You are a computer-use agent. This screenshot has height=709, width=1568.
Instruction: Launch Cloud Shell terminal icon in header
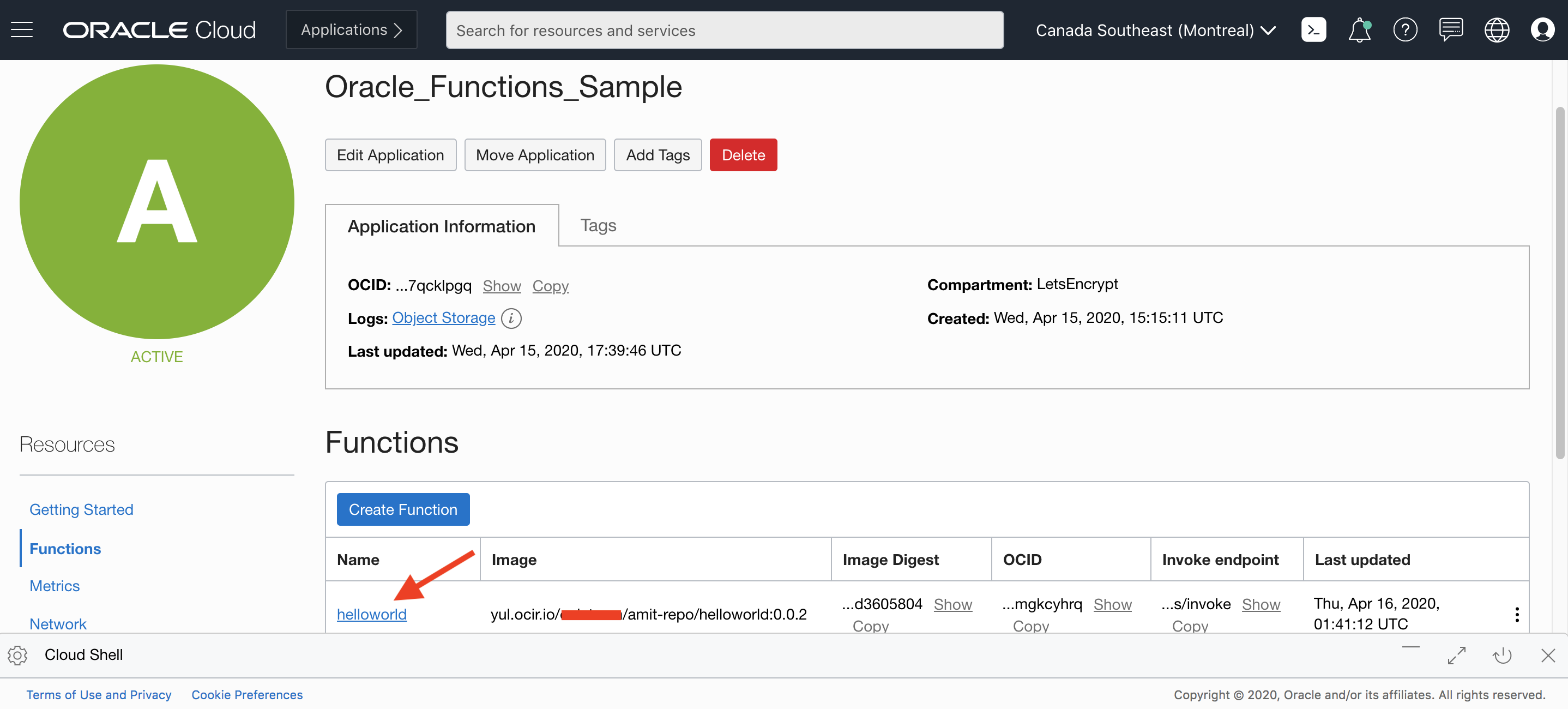pyautogui.click(x=1313, y=30)
